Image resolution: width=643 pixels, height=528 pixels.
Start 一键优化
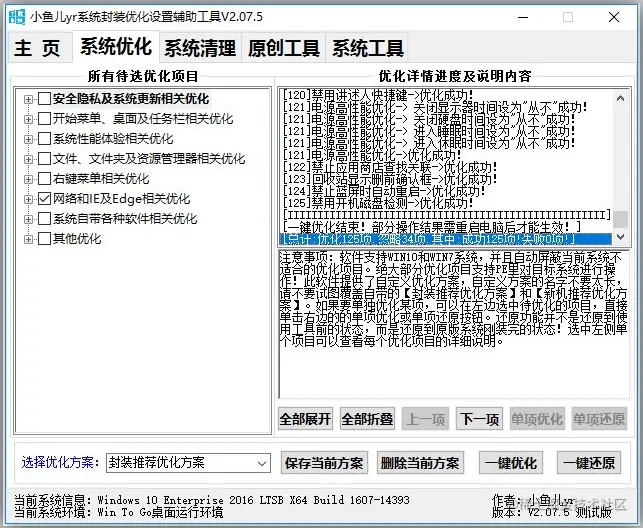pyautogui.click(x=511, y=463)
